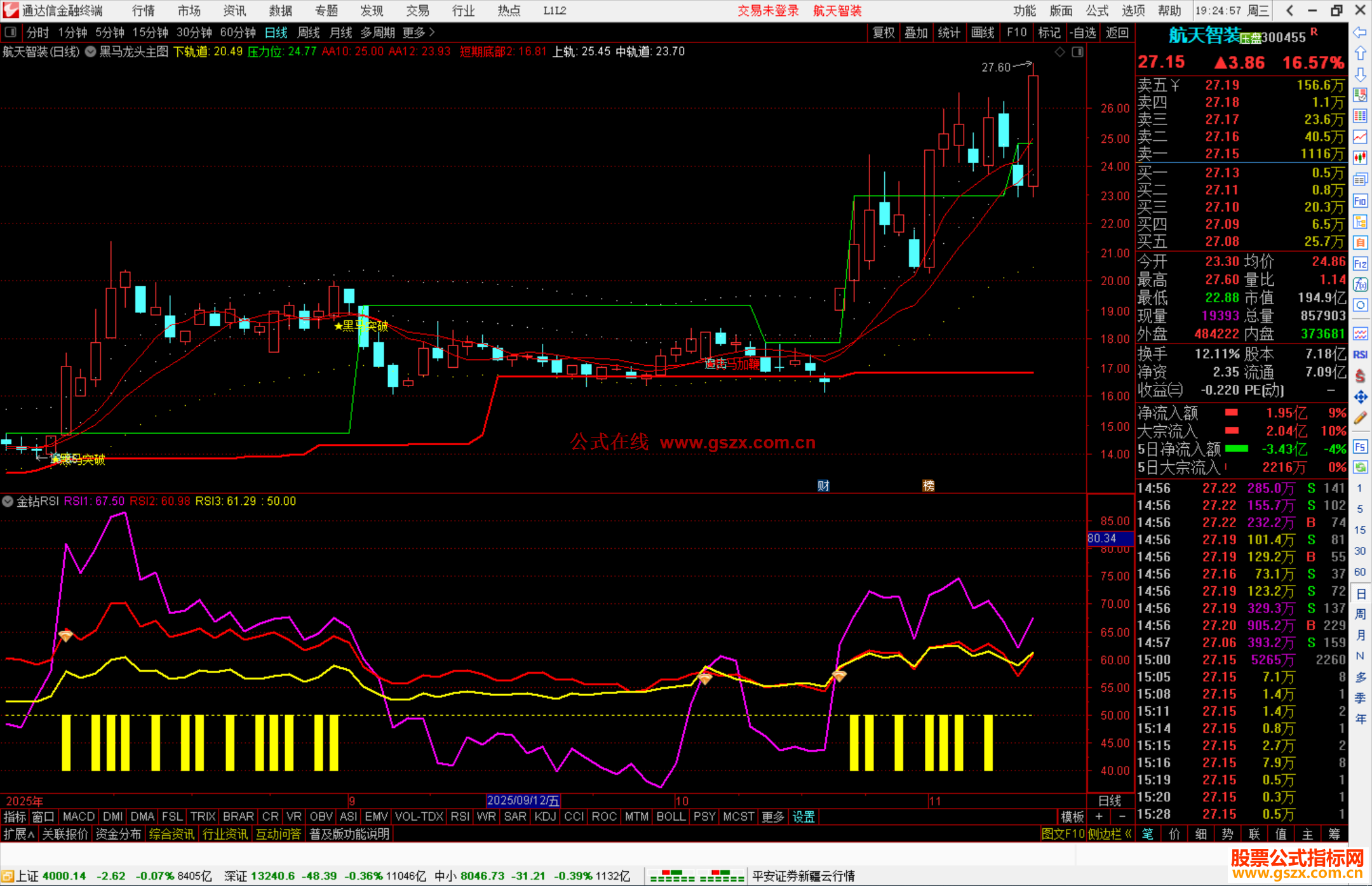Click the F12 sidebar icon
Image resolution: width=1372 pixels, height=886 pixels.
pyautogui.click(x=1360, y=264)
